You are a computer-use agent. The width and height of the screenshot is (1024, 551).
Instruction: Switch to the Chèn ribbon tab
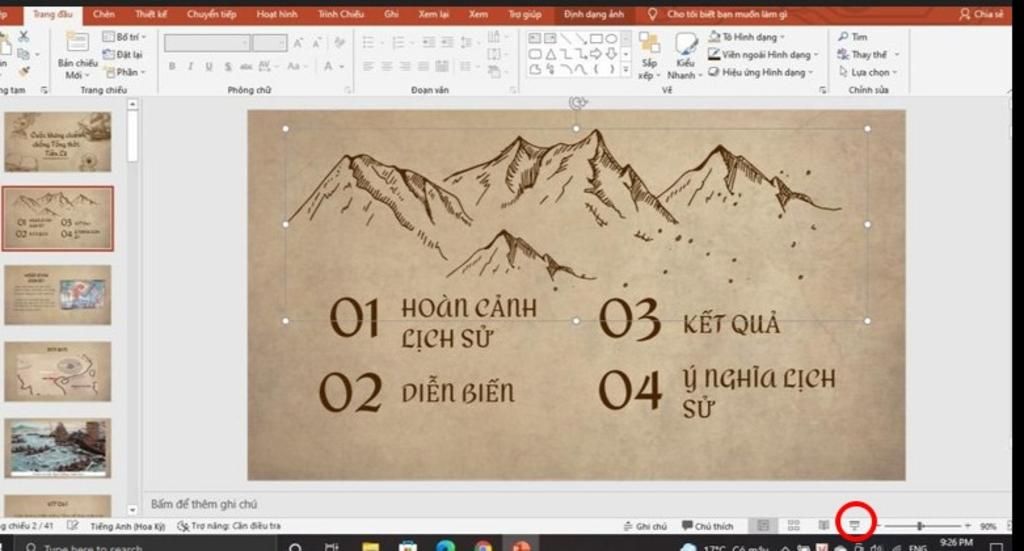click(x=103, y=14)
